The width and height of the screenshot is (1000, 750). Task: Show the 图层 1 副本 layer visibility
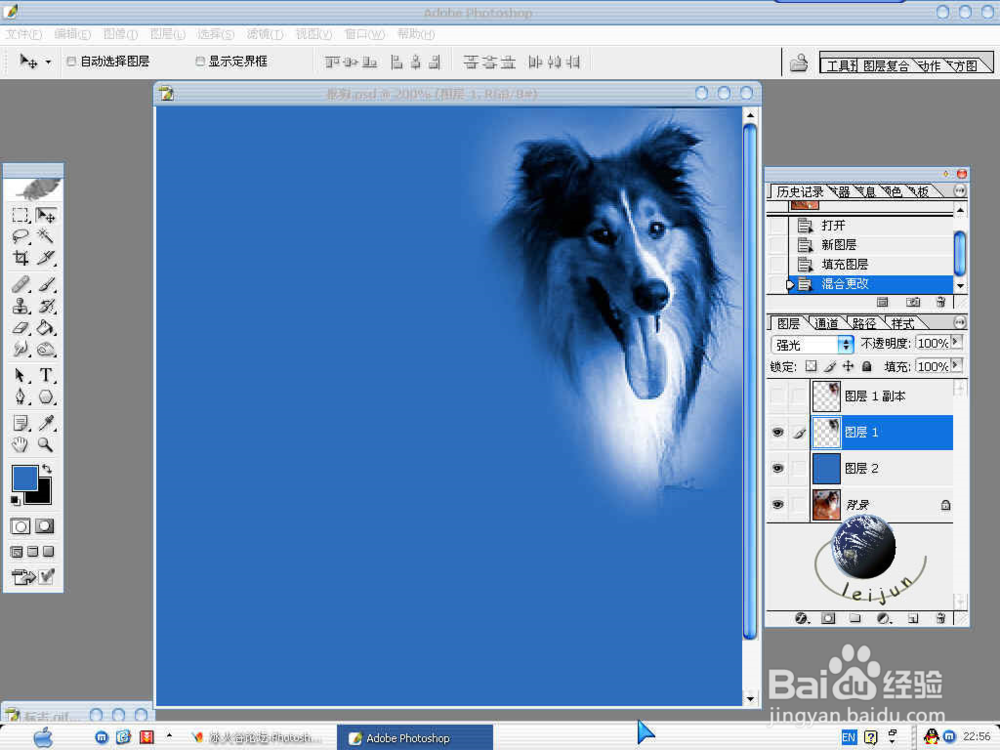777,396
